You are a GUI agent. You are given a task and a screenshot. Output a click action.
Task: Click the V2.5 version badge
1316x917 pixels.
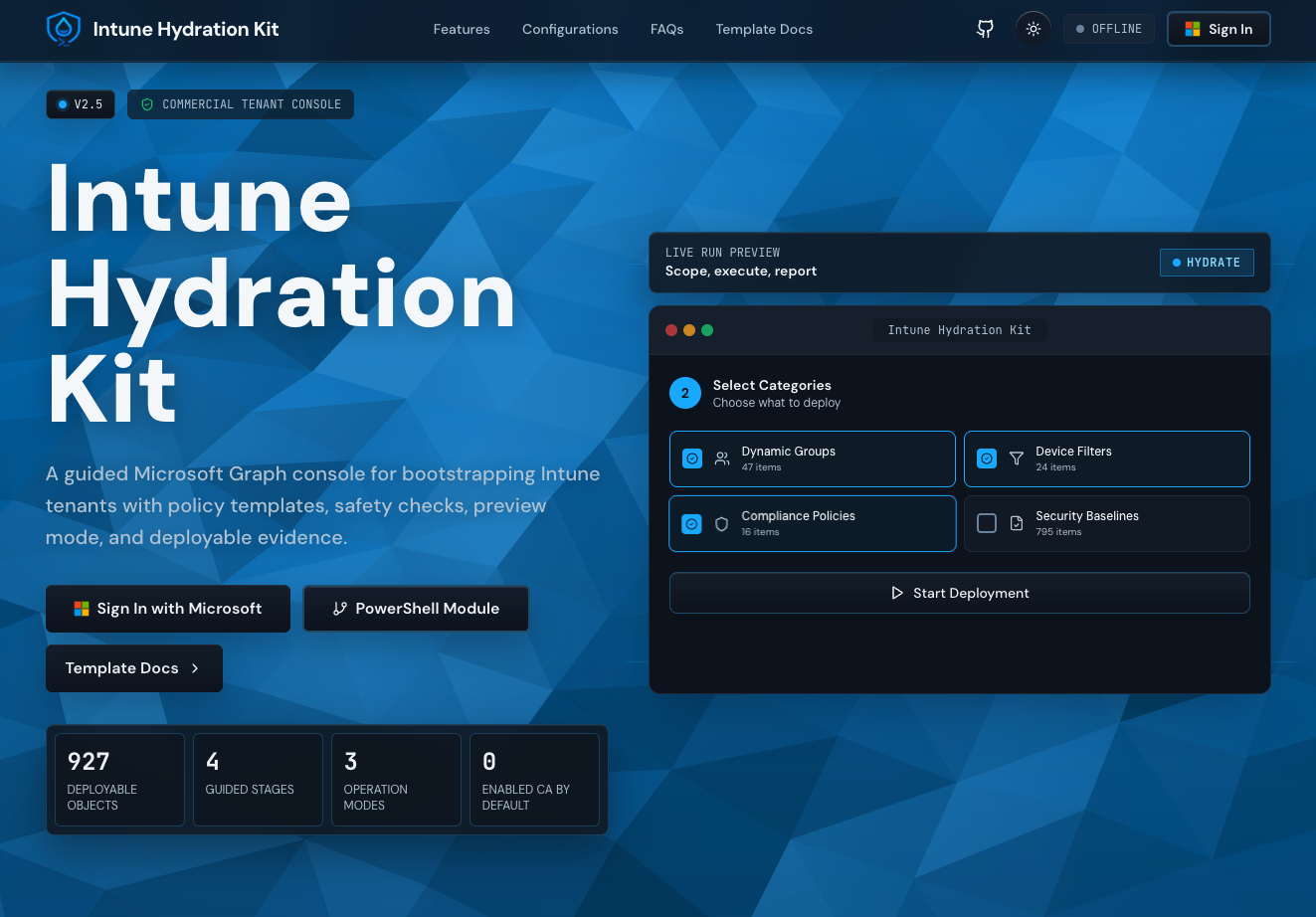click(x=81, y=104)
